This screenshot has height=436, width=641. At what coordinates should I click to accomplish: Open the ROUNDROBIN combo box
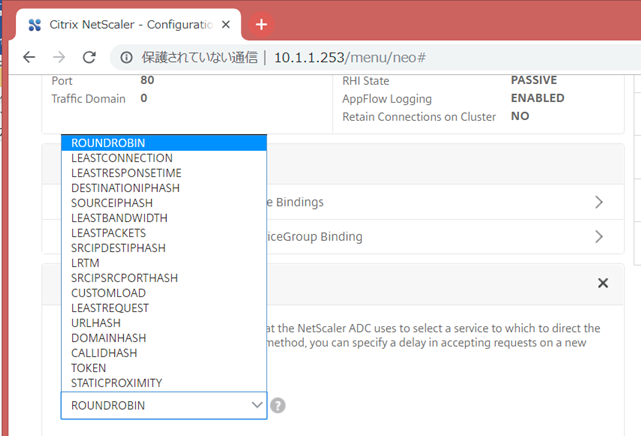pyautogui.click(x=164, y=405)
